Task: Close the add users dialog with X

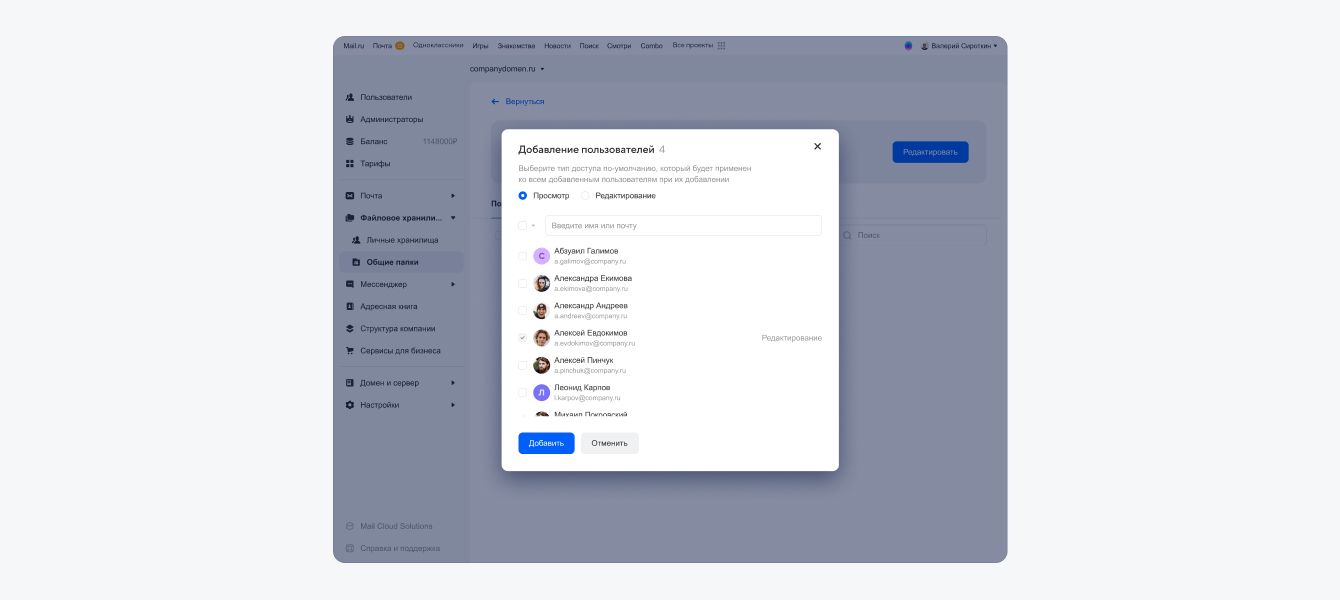Action: (x=817, y=146)
